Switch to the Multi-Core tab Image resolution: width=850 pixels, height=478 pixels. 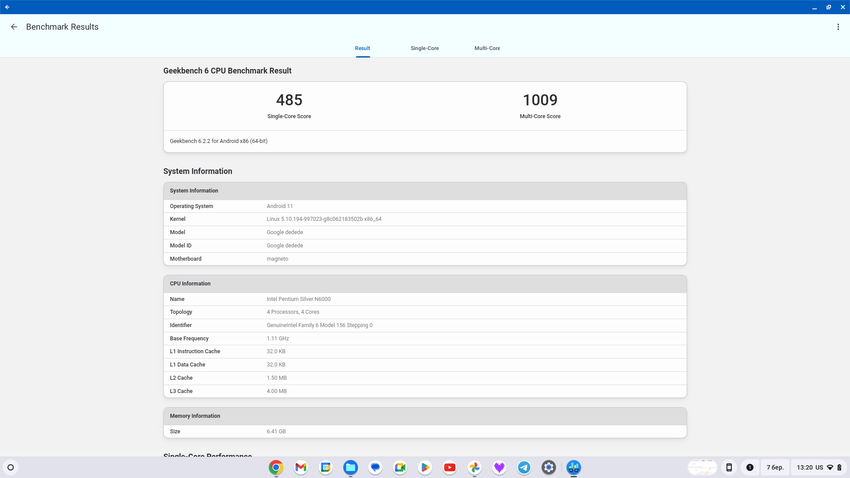[487, 48]
